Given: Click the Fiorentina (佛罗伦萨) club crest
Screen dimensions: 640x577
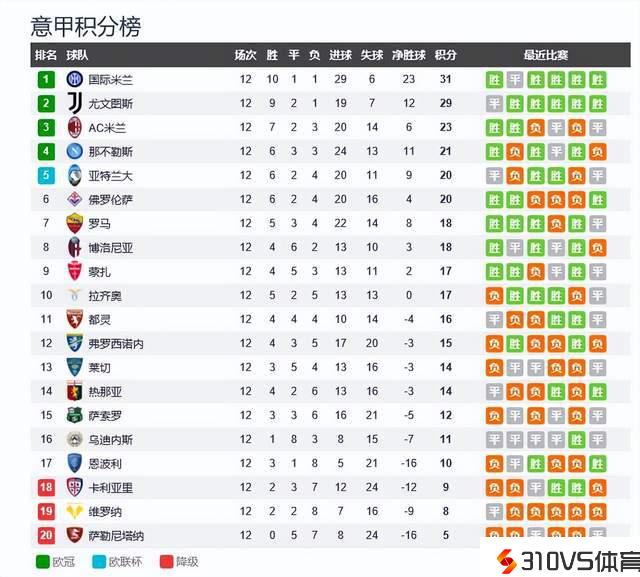Looking at the screenshot, I should point(74,199).
